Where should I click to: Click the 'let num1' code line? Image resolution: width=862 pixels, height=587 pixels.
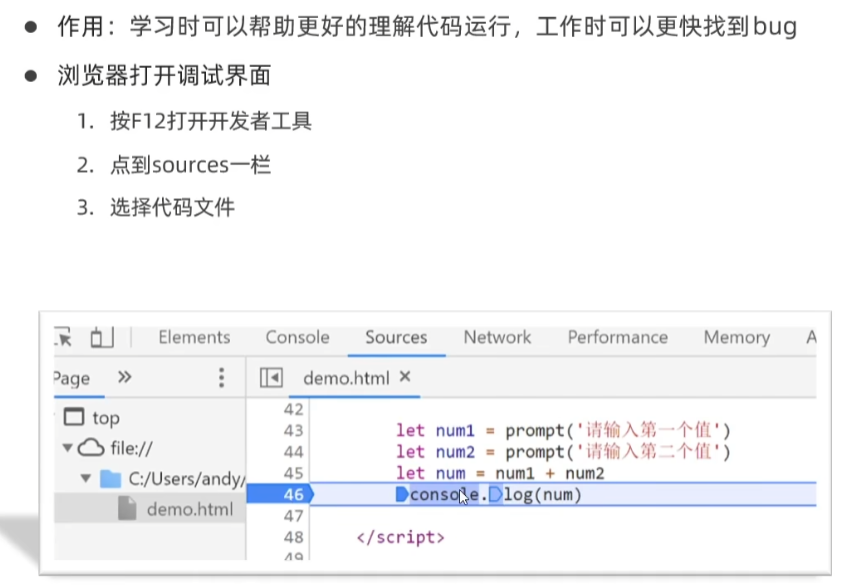tap(563, 430)
